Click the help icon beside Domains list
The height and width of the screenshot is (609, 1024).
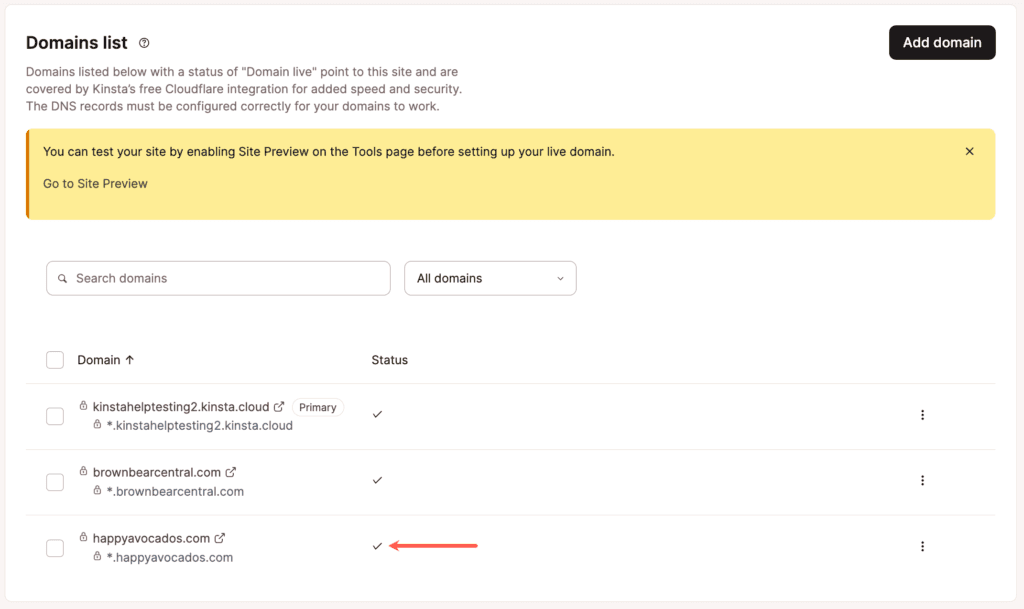(x=144, y=43)
